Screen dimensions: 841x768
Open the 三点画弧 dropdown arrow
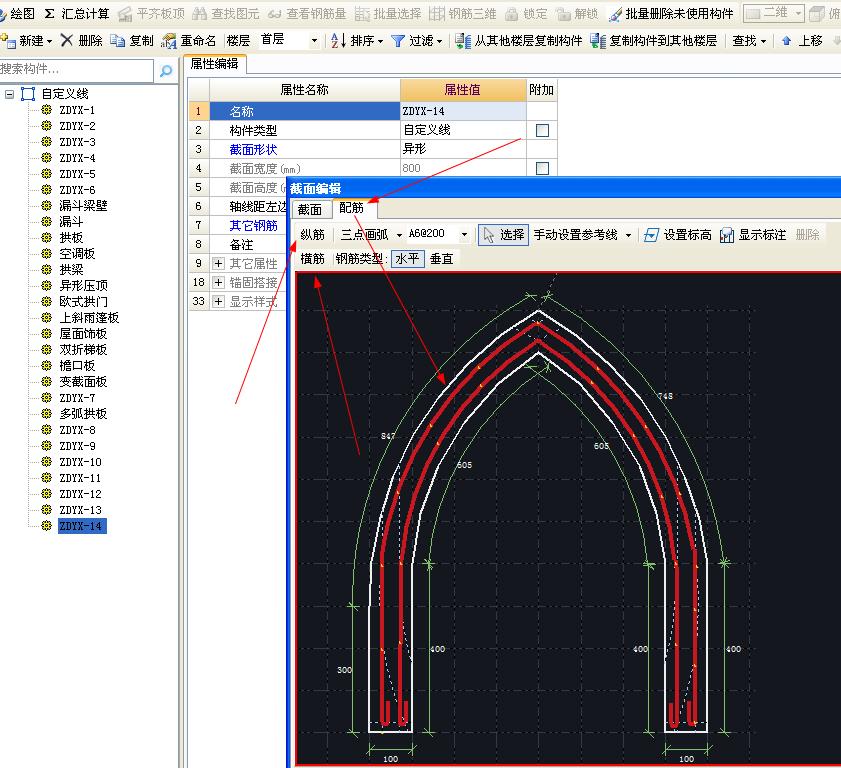pos(399,235)
